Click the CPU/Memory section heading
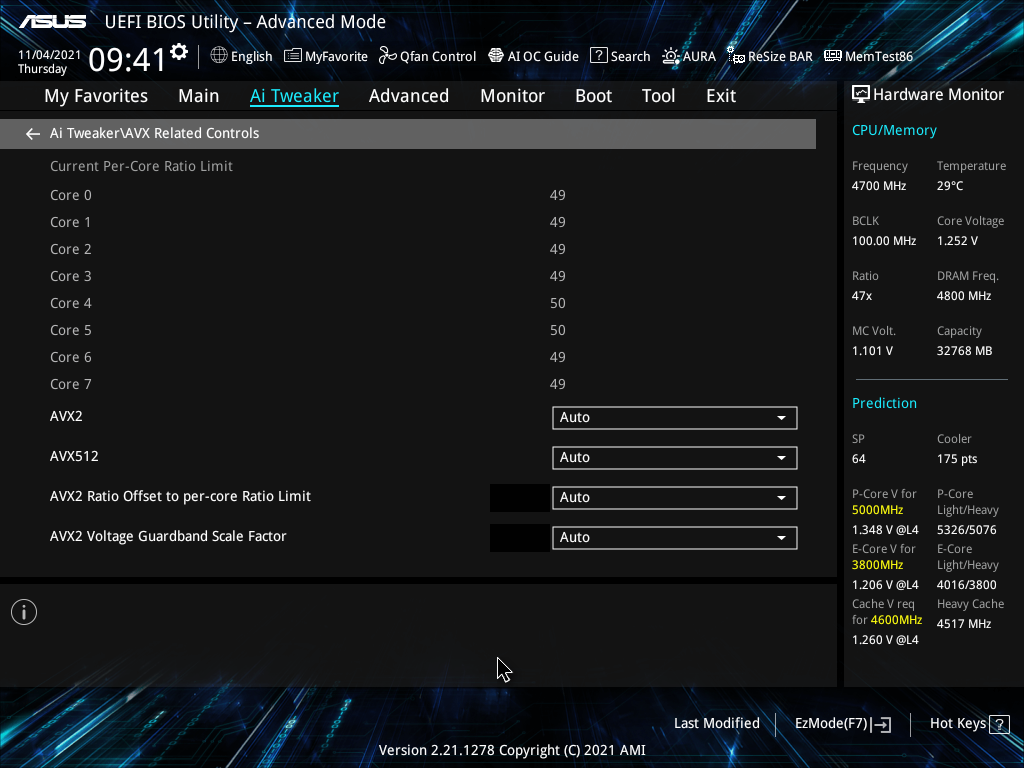 pyautogui.click(x=894, y=131)
